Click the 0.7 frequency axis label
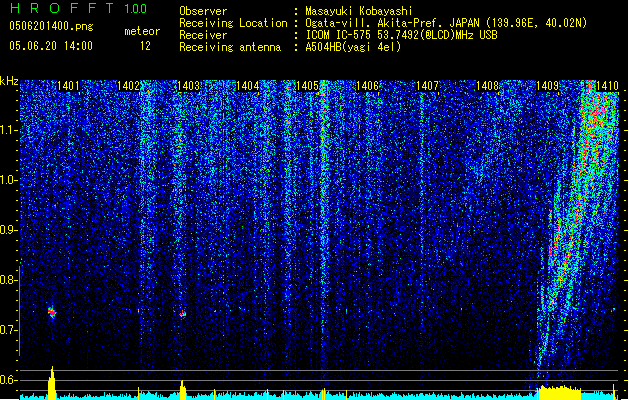This screenshot has height=400, width=629. pos(8,330)
